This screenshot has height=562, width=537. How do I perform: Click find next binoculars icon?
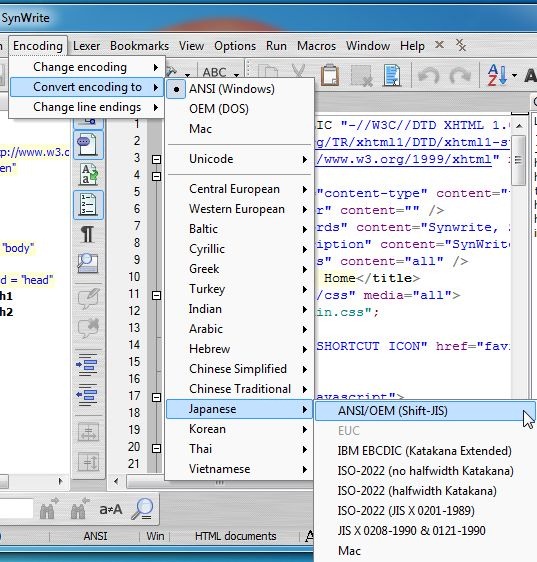click(x=49, y=508)
